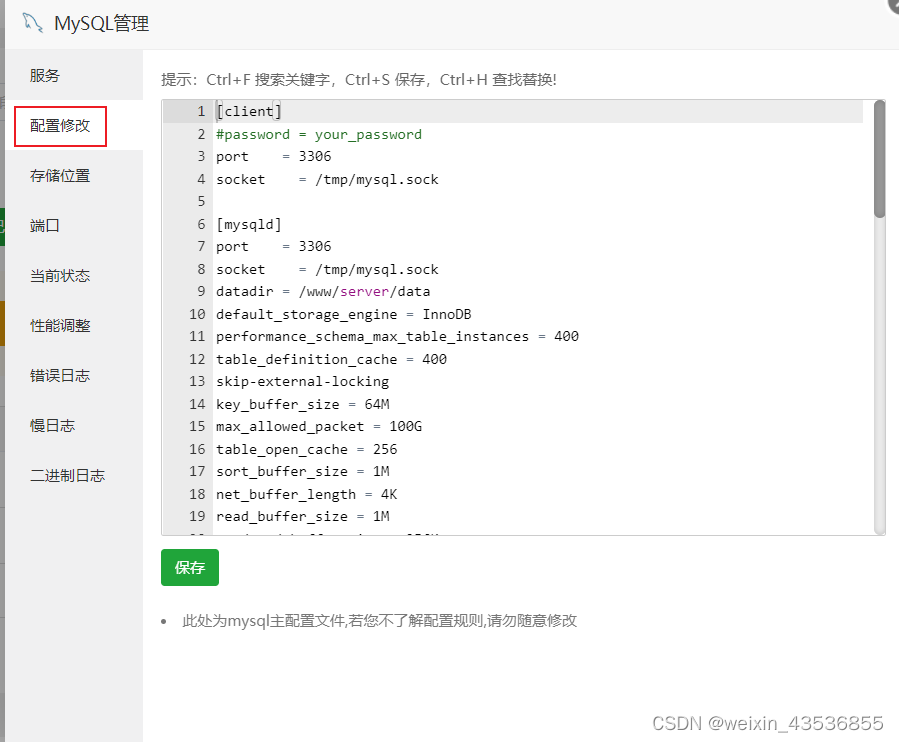
Task: Click the net_buffer_length = 4K line
Action: pyautogui.click(x=307, y=494)
